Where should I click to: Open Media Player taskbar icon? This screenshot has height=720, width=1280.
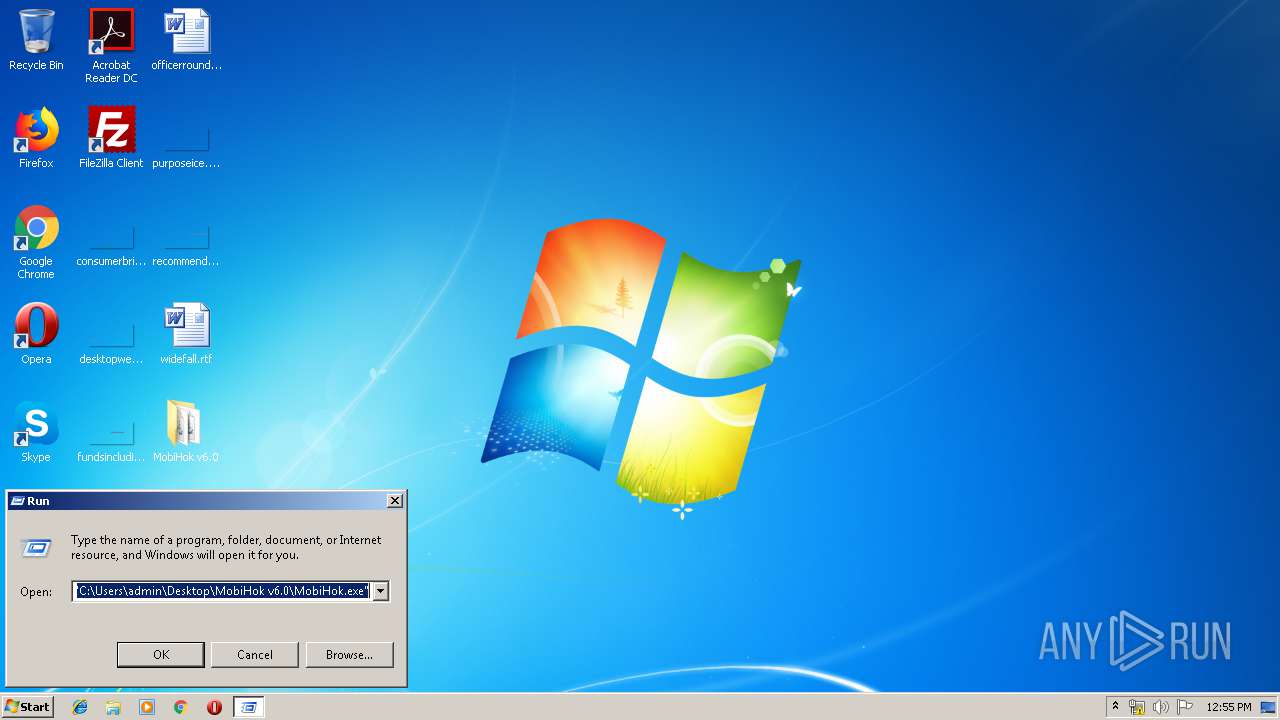tap(147, 707)
